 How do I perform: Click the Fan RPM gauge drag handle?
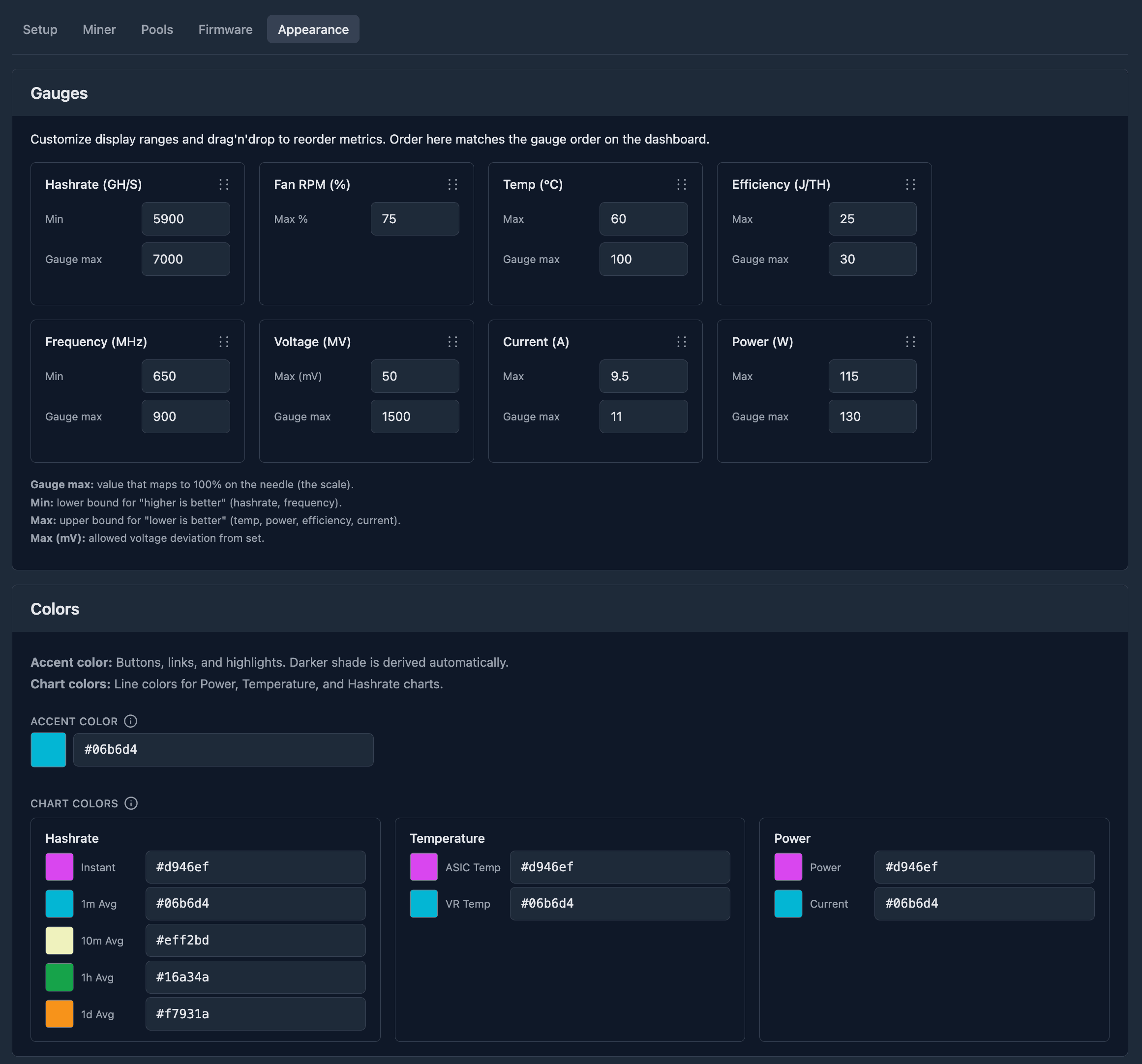point(452,184)
